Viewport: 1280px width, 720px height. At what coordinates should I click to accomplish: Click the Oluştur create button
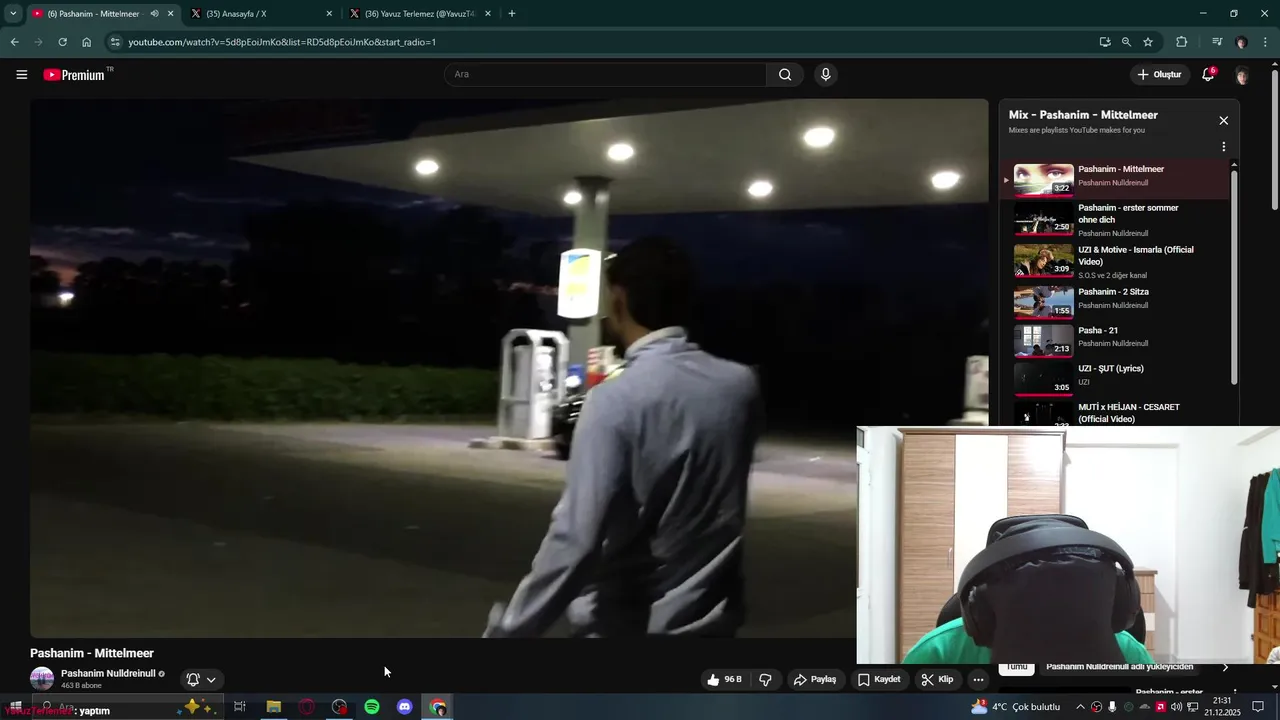coord(1159,75)
